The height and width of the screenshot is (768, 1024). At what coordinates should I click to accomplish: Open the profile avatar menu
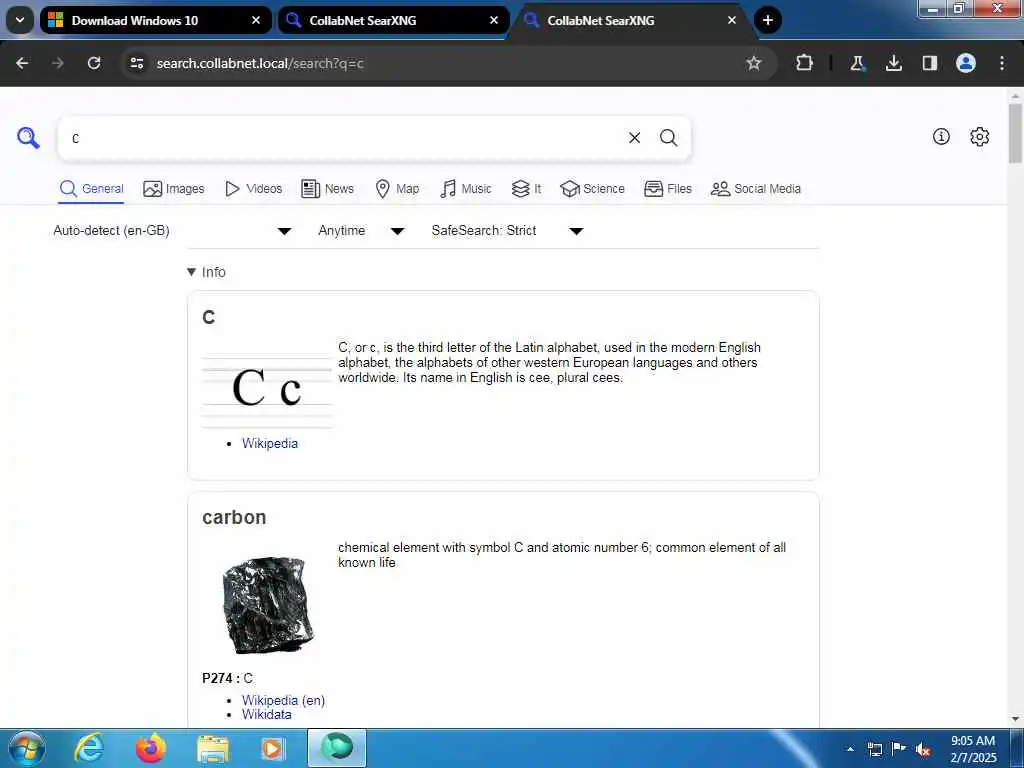click(966, 63)
